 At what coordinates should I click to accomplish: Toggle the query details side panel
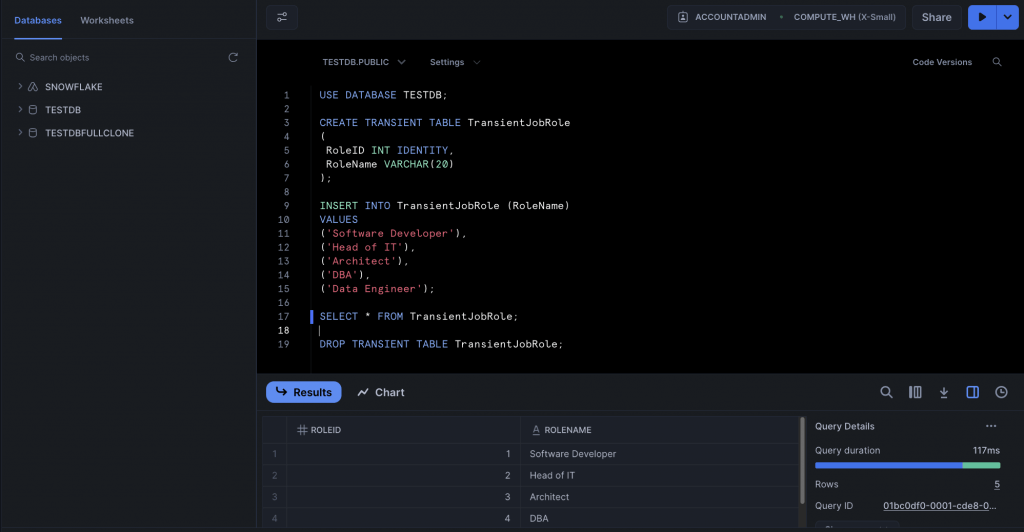tap(972, 392)
